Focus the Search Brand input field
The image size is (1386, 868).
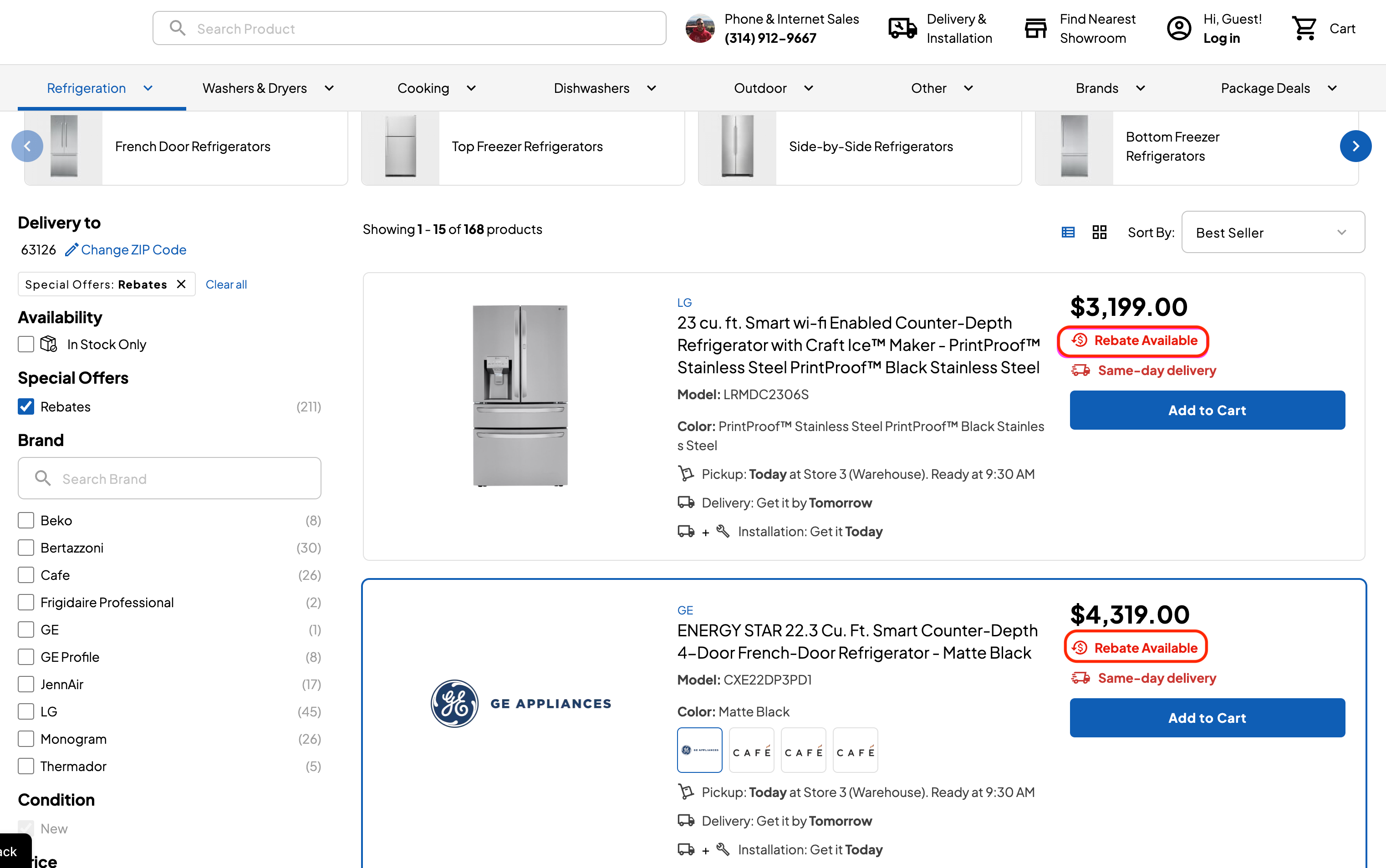click(x=169, y=478)
